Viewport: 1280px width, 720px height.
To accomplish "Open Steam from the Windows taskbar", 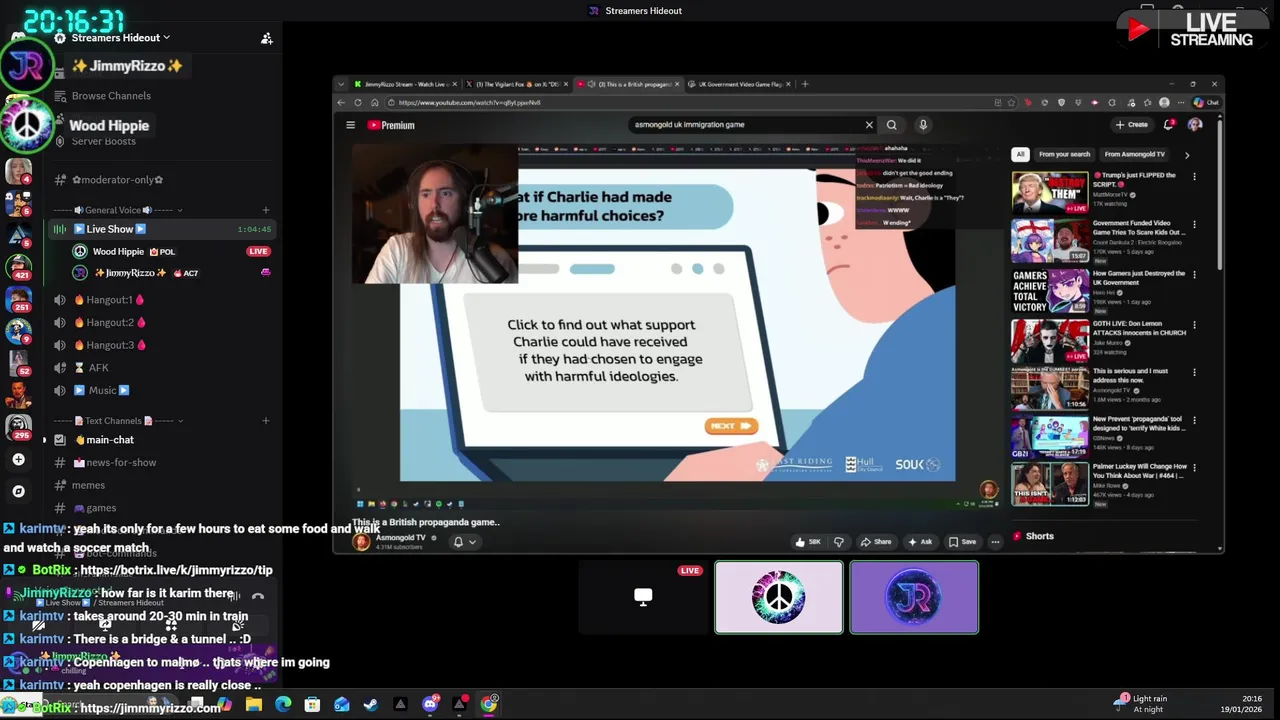I will pos(371,704).
